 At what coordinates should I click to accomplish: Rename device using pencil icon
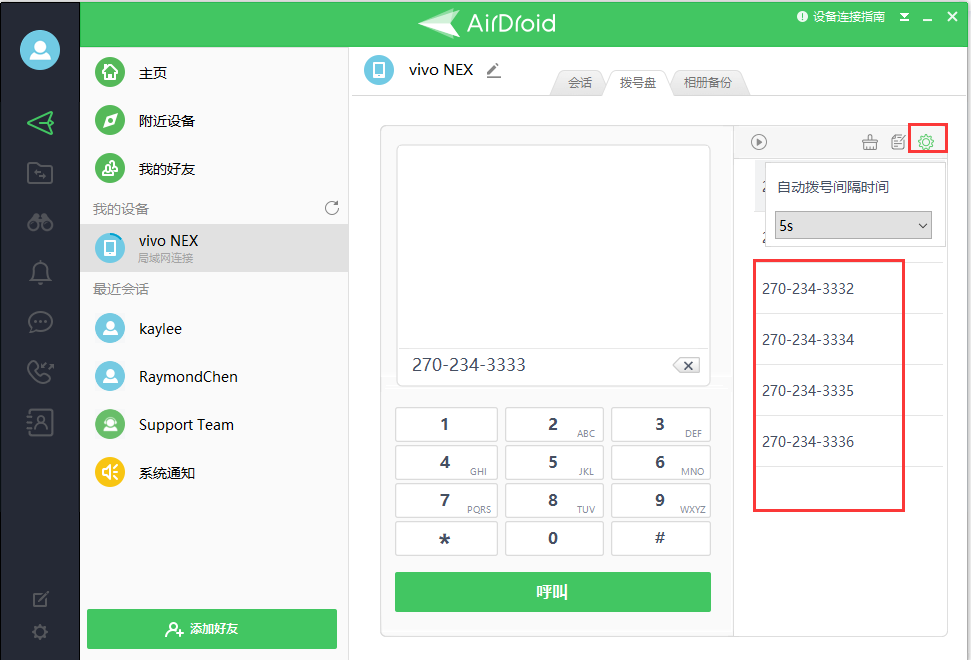(494, 71)
